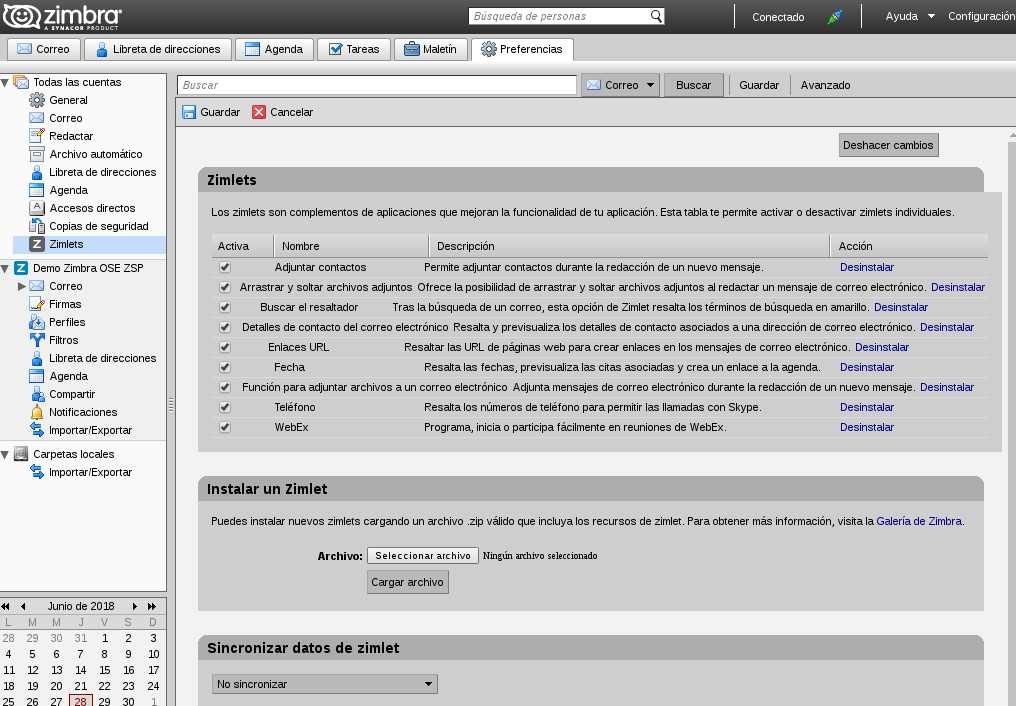Open the Ayuda dropdown arrow
The height and width of the screenshot is (706, 1016).
pos(931,16)
